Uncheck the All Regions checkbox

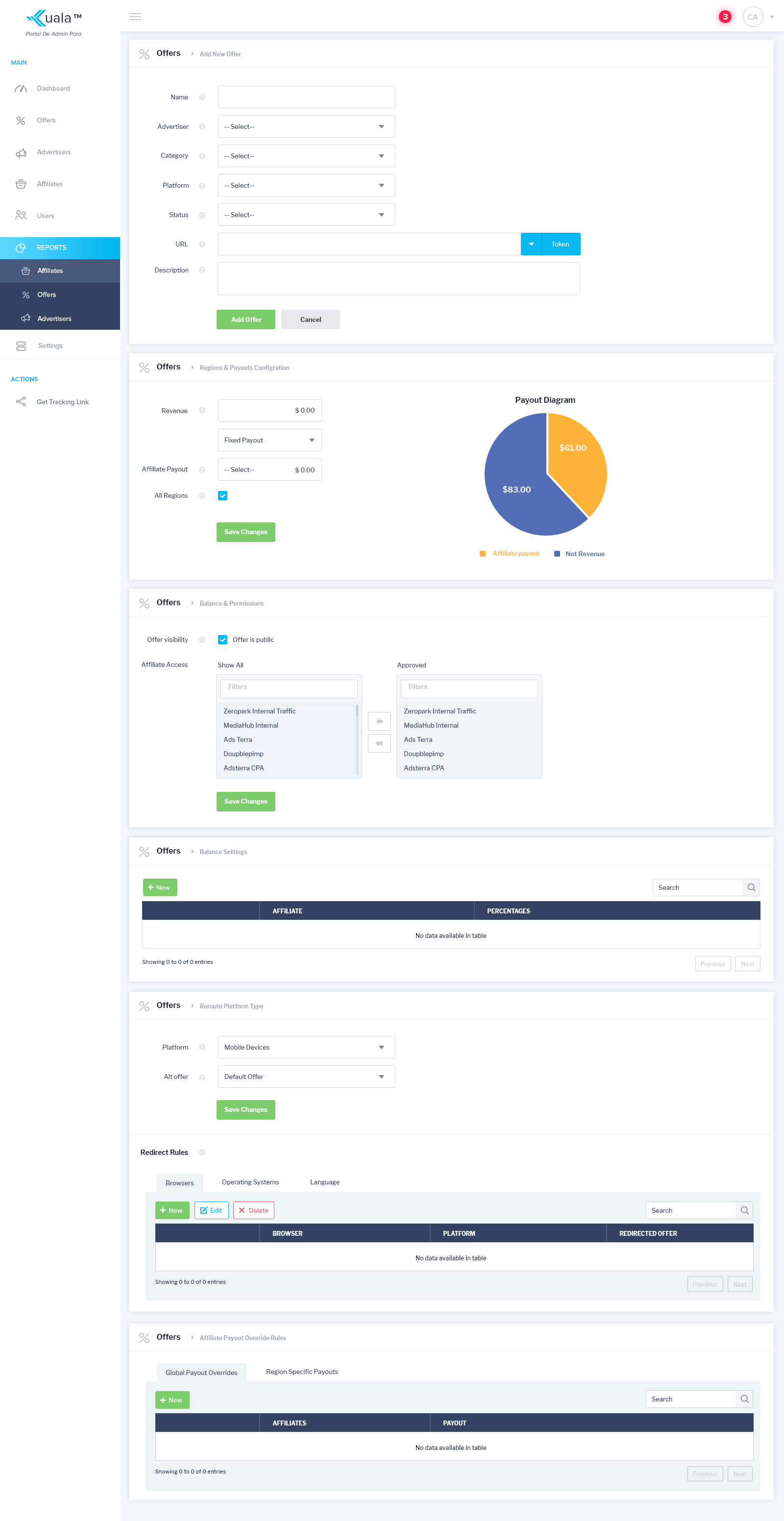pos(222,496)
